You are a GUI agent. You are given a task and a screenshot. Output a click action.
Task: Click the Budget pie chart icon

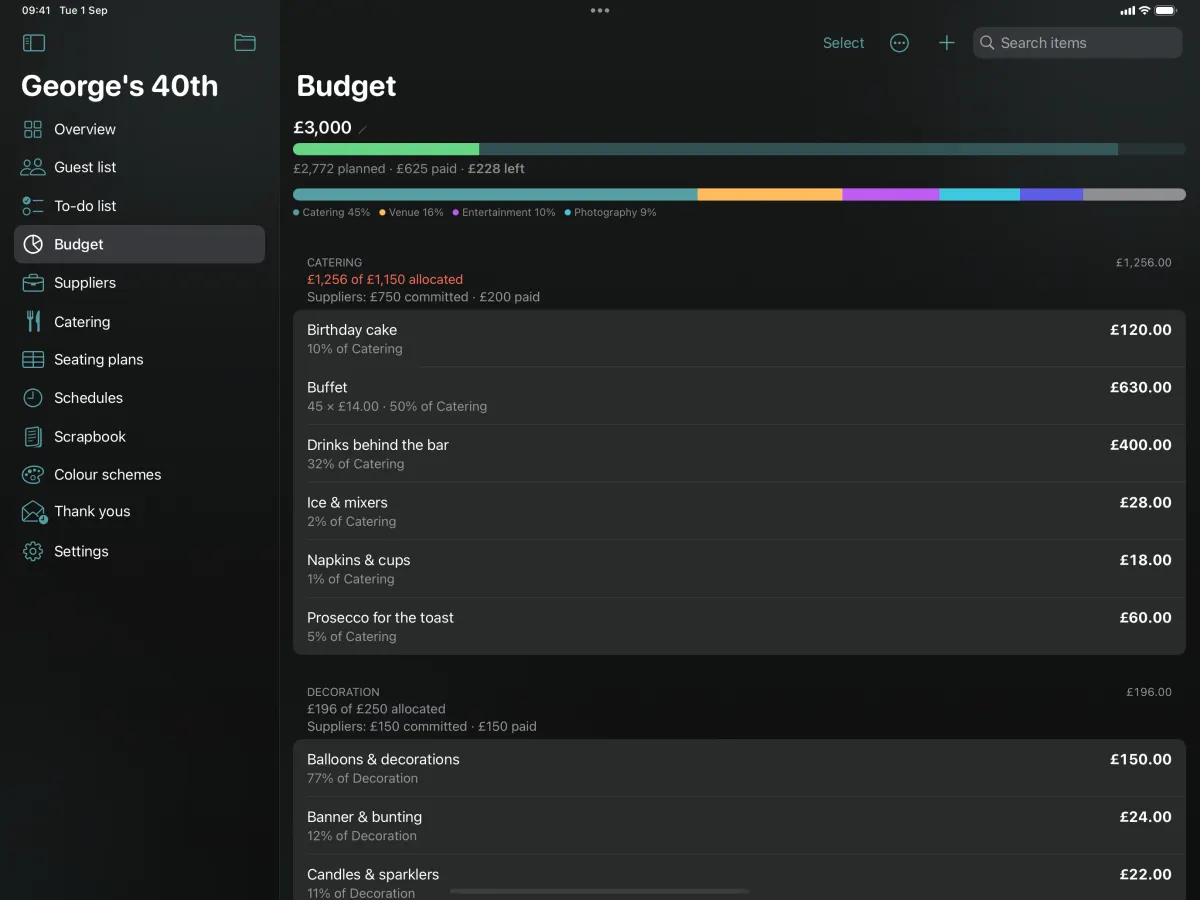click(x=33, y=244)
